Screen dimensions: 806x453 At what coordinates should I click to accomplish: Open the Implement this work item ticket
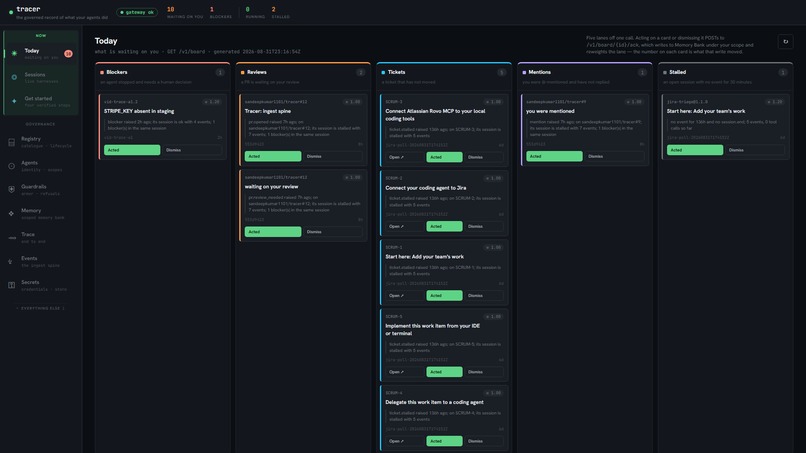tap(405, 372)
